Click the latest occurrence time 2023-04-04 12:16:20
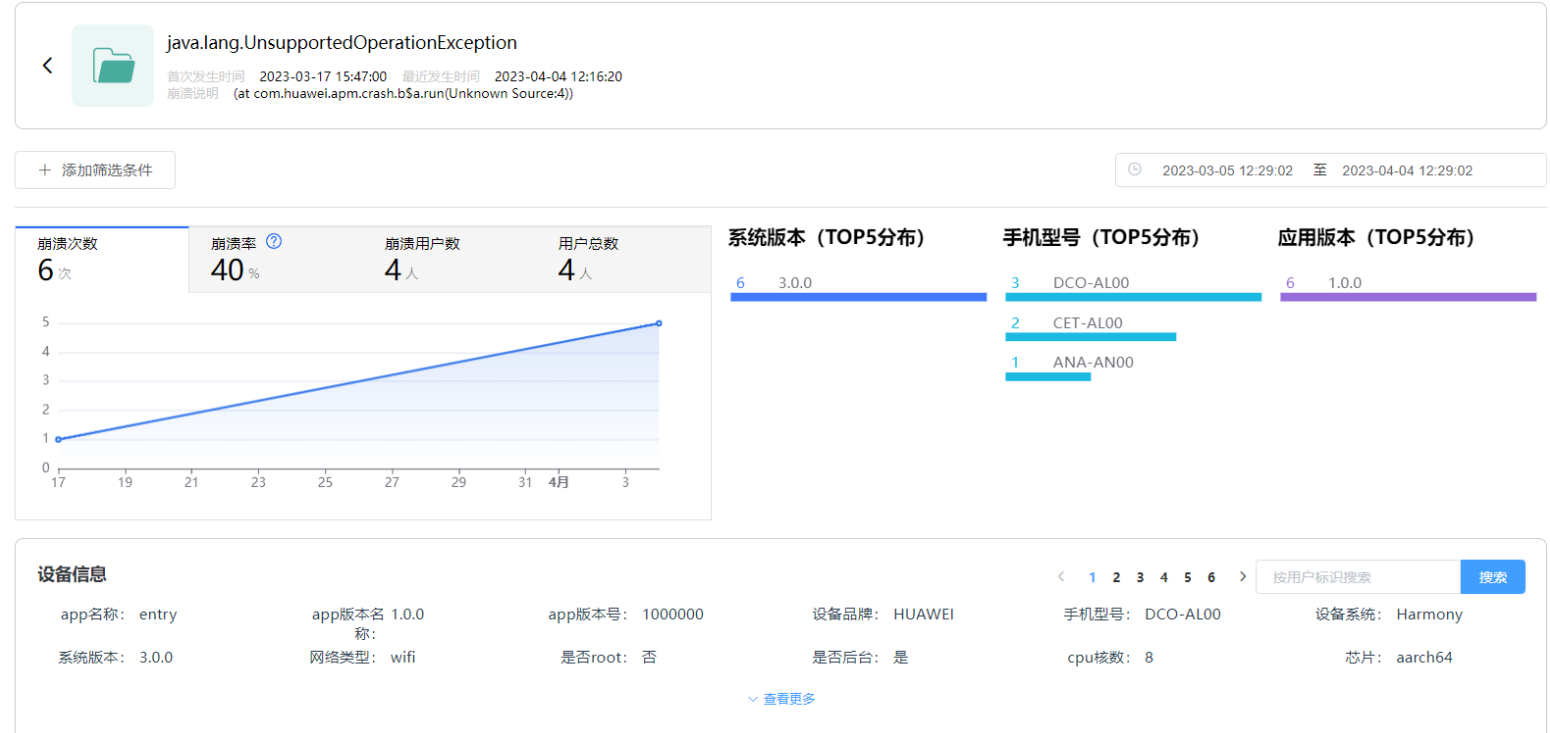Viewport: 1550px width, 733px height. pos(559,77)
